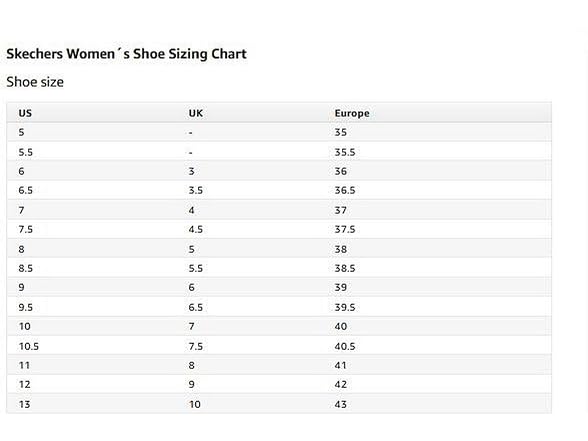Screen dimensions: 588x441
Task: Click the UK size 6 cell
Action: [192, 288]
